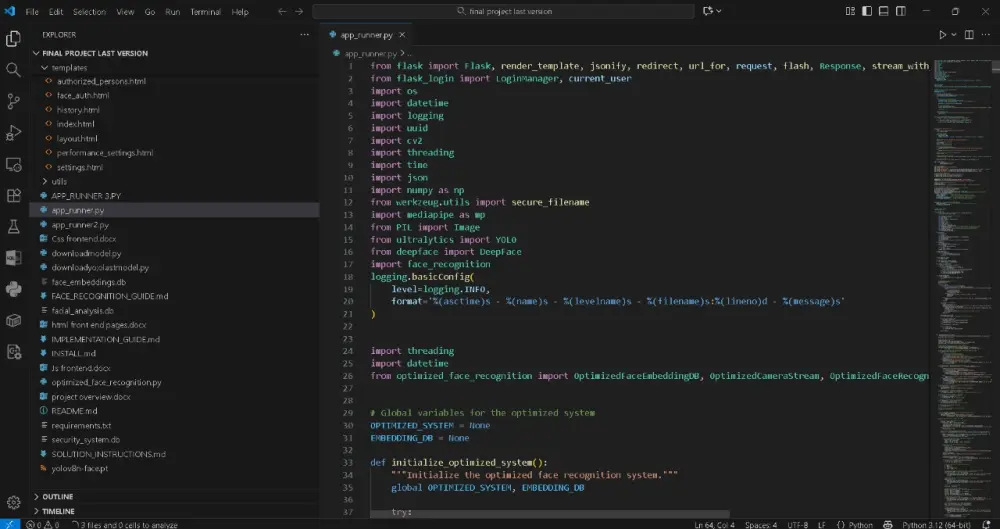Expand the utils folder
Viewport: 1000px width, 529px height.
pos(59,182)
